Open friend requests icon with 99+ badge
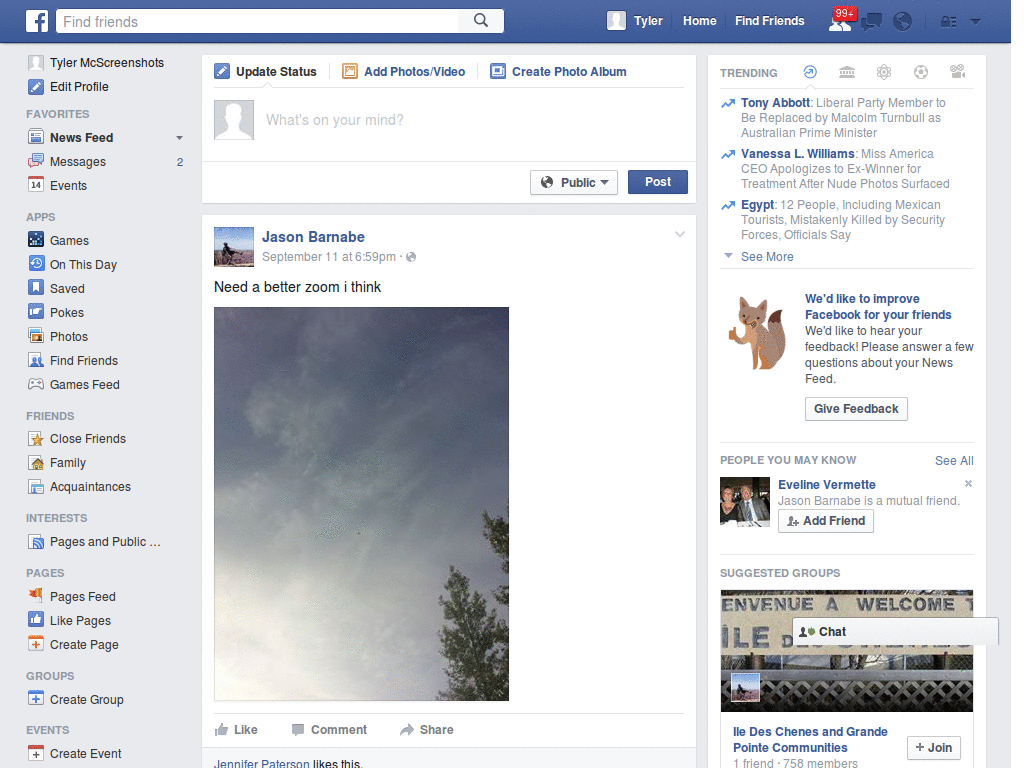The height and width of the screenshot is (768, 1024). coord(840,21)
